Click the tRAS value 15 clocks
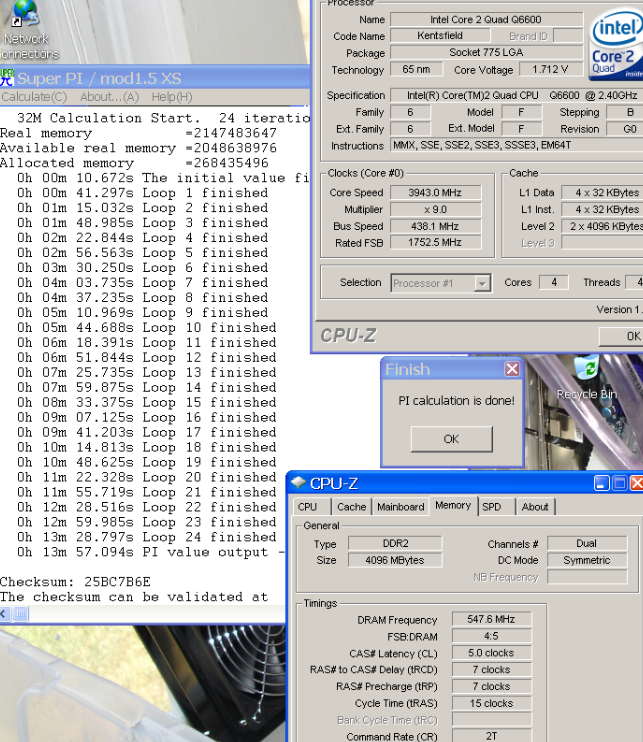 tap(491, 703)
